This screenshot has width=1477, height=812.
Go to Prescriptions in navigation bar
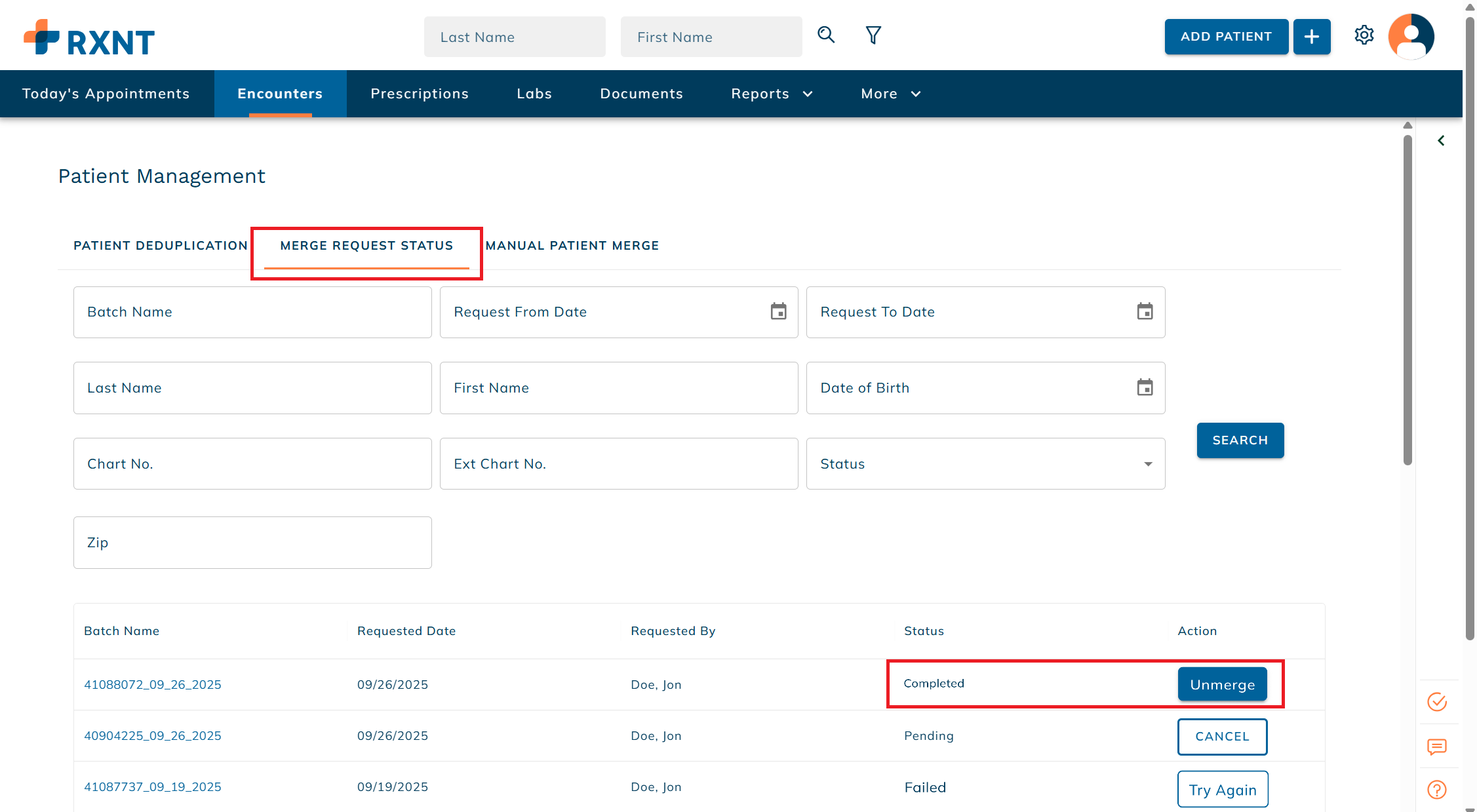(420, 94)
